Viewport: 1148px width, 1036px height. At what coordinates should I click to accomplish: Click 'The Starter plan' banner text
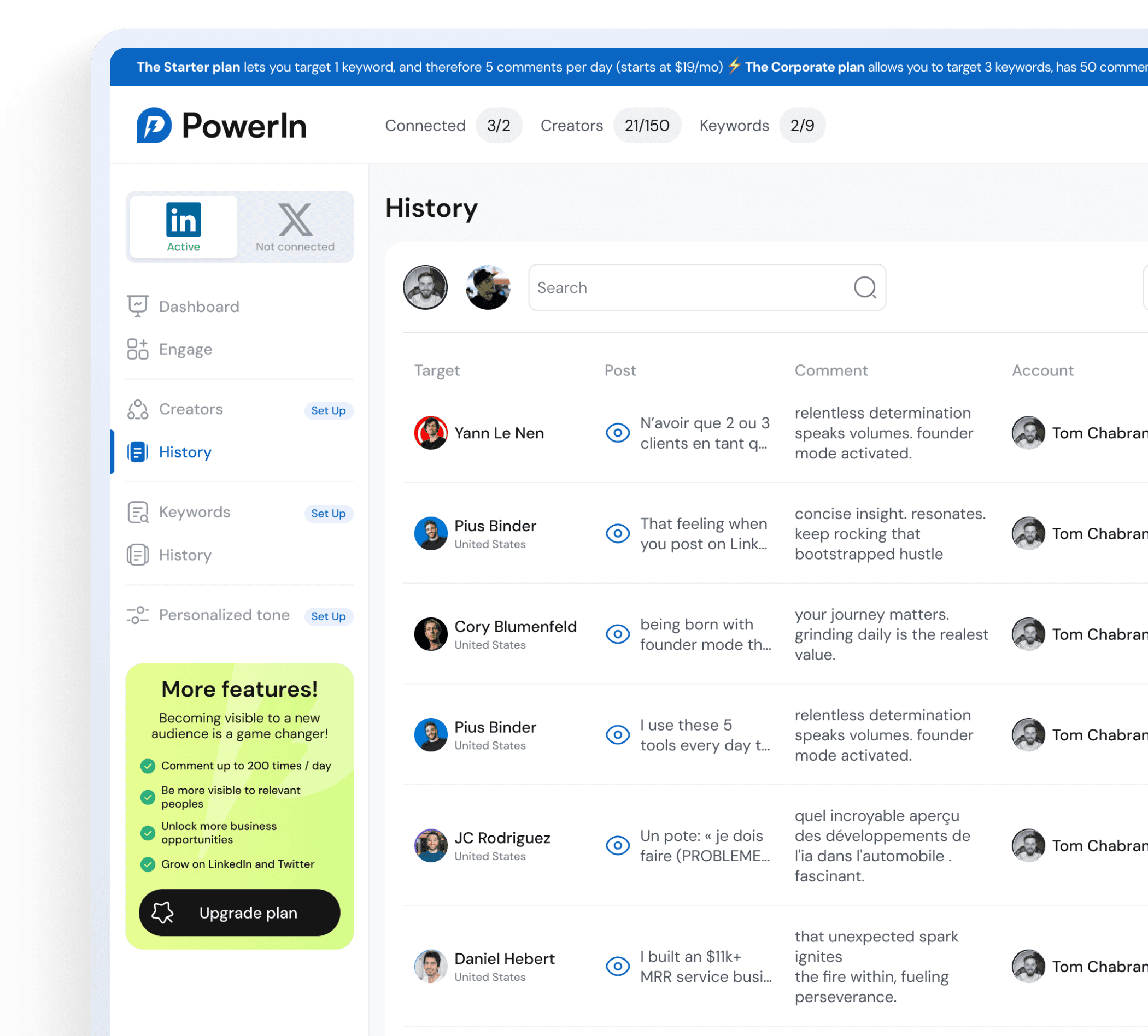pyautogui.click(x=189, y=67)
